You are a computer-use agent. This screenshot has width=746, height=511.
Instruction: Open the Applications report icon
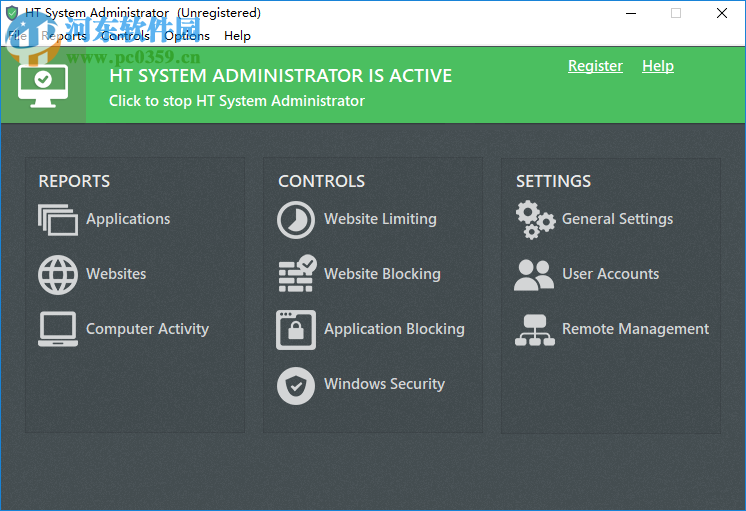click(58, 219)
